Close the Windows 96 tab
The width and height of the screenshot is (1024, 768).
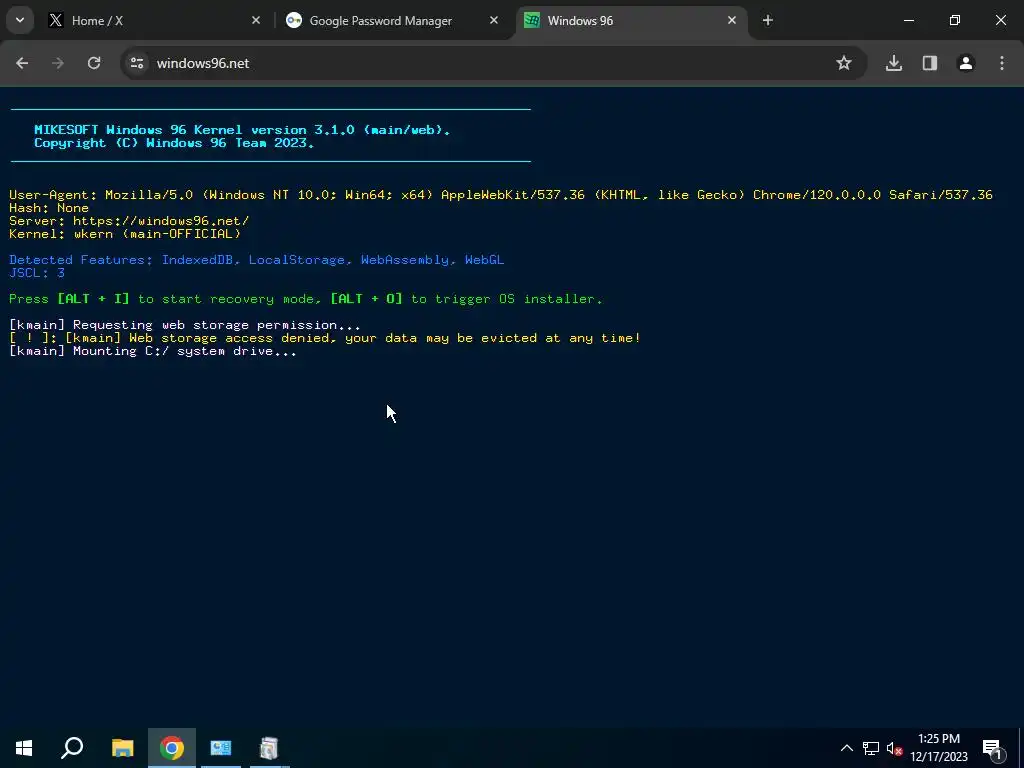point(732,20)
